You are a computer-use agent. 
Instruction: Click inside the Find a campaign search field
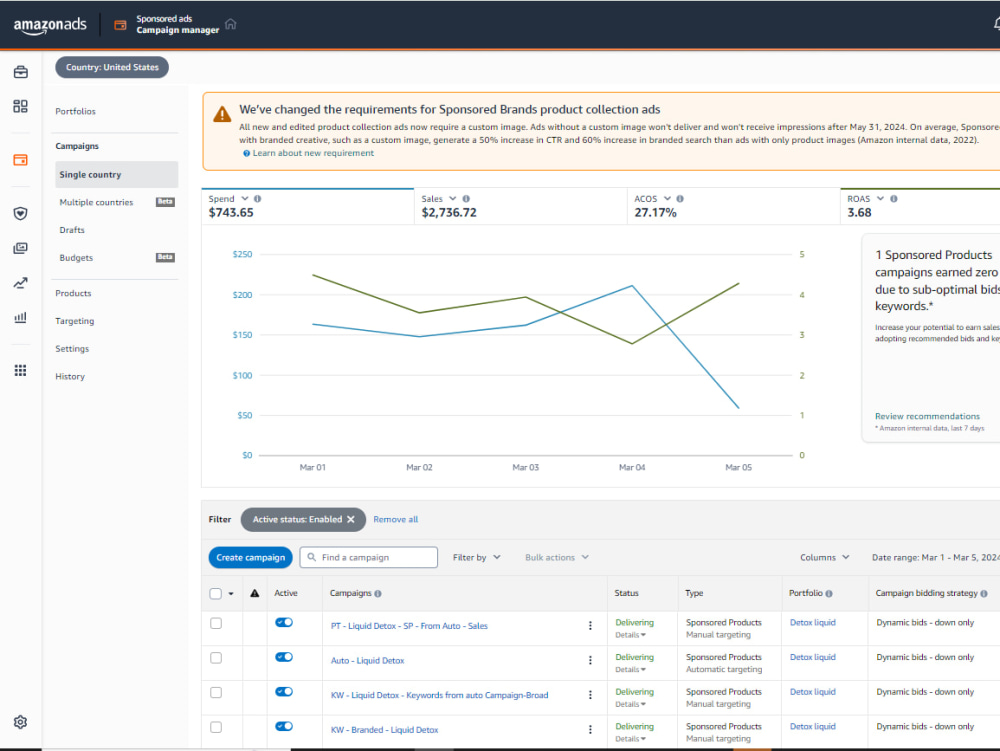coord(370,557)
